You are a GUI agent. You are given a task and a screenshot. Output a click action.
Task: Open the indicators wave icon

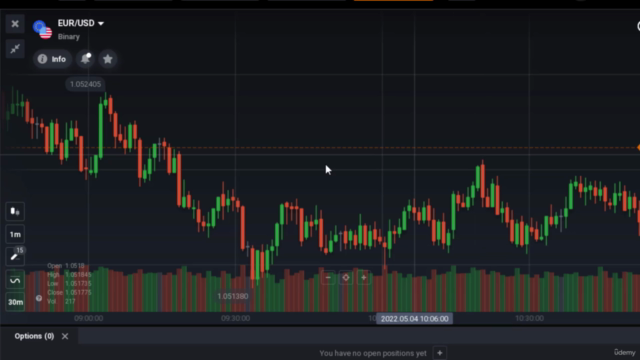coord(15,280)
